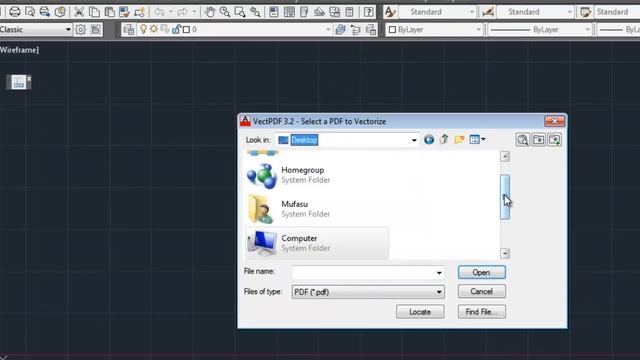The image size is (640, 360).
Task: Click the Publish toolbar icon
Action: click(x=45, y=12)
